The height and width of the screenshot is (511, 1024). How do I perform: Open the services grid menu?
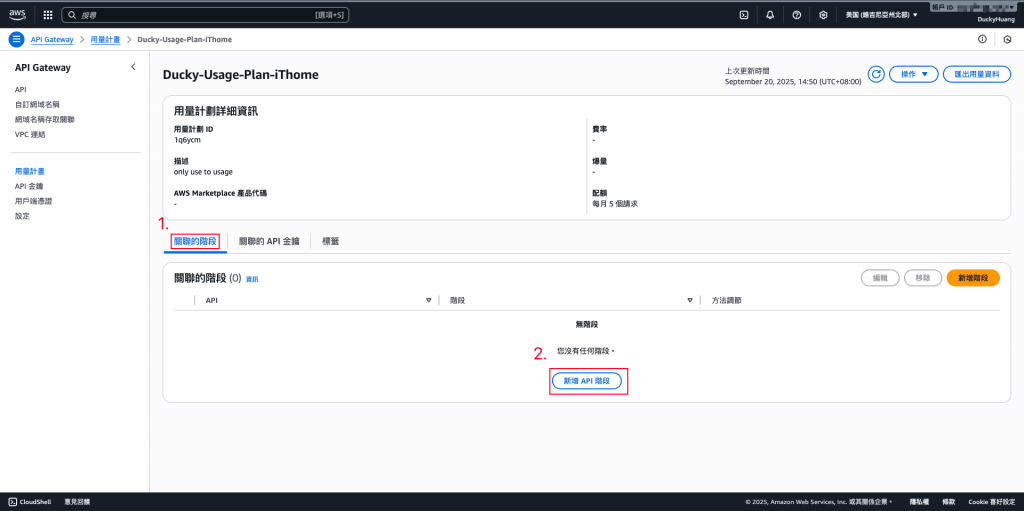[x=48, y=14]
